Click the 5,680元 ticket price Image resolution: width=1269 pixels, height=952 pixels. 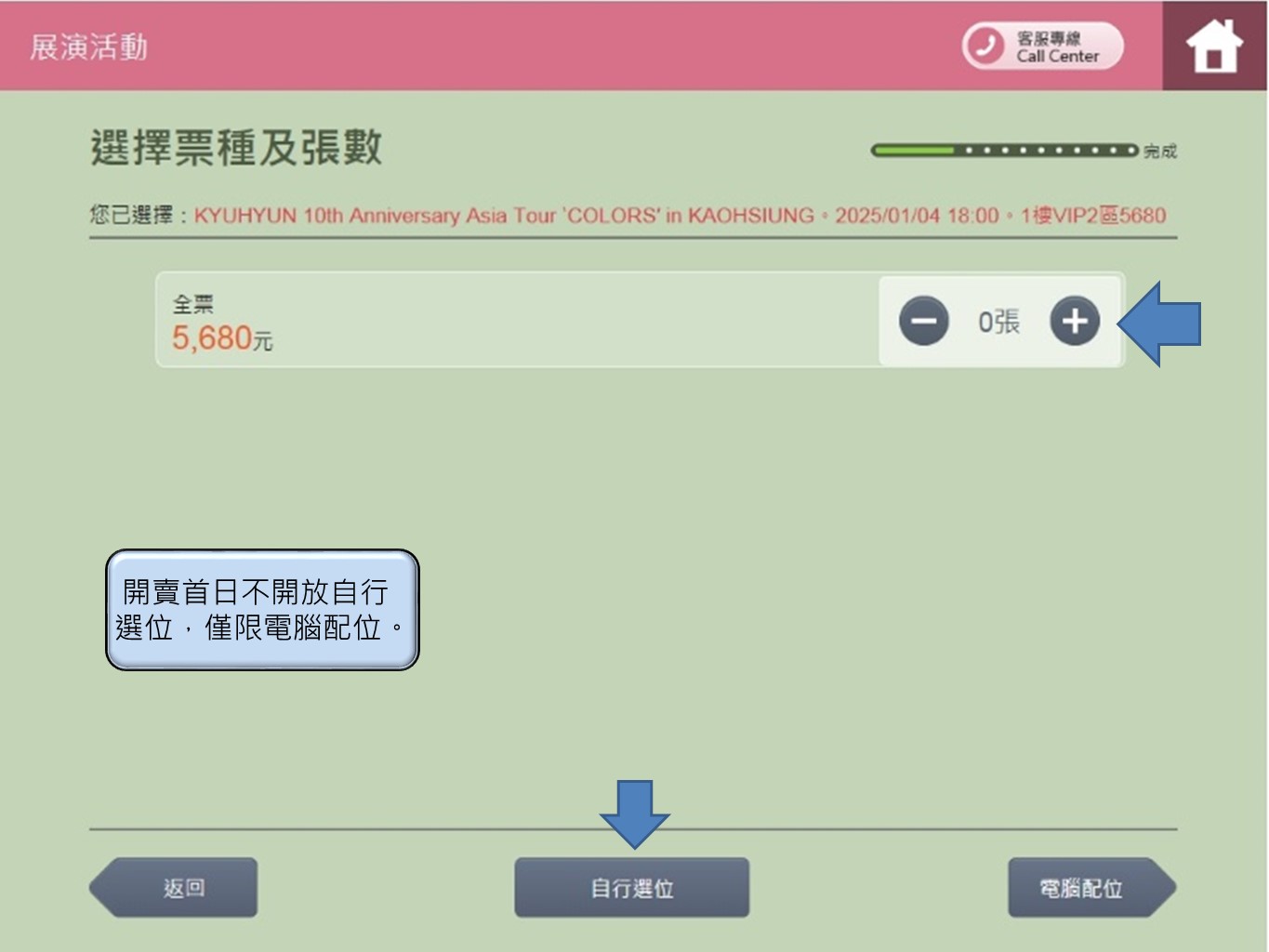click(222, 338)
